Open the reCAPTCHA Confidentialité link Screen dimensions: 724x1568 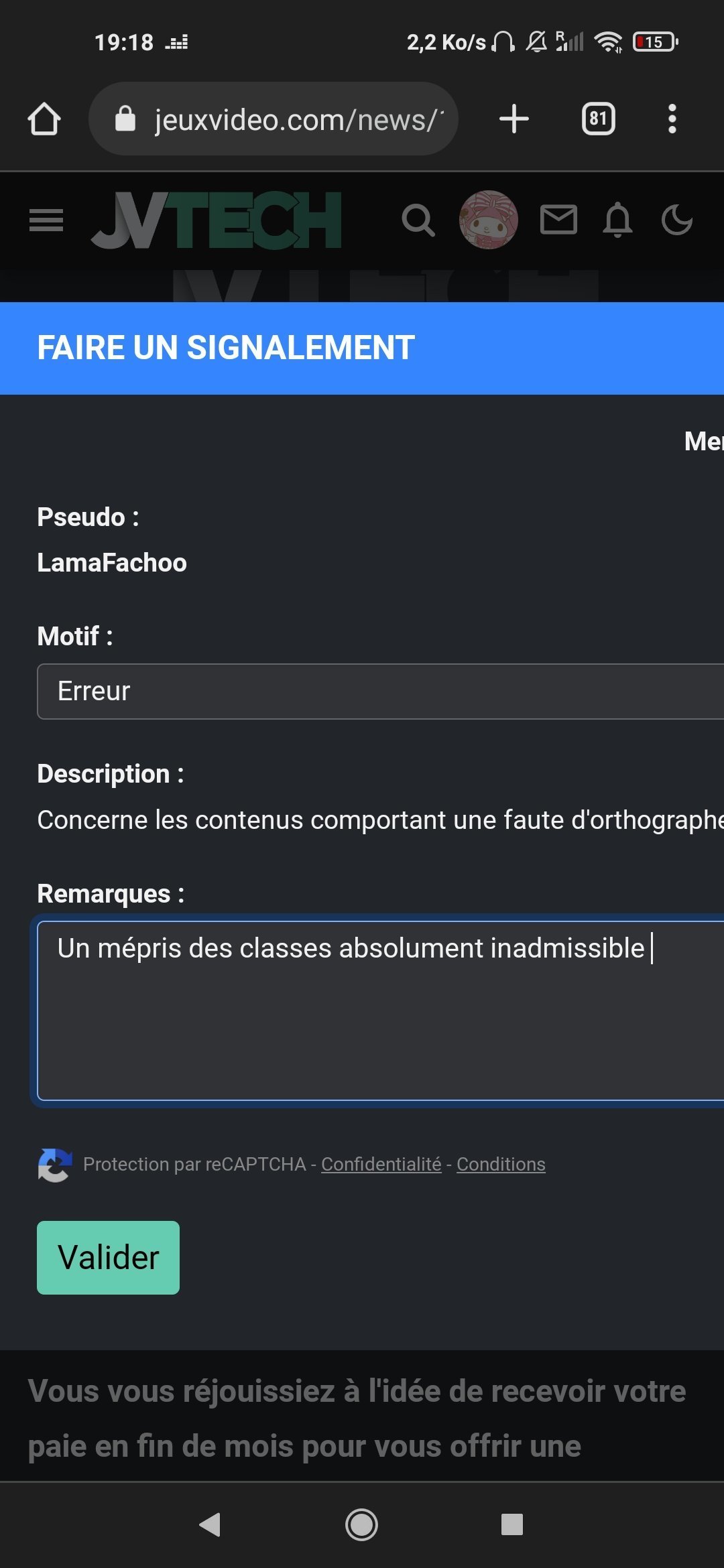click(381, 1165)
